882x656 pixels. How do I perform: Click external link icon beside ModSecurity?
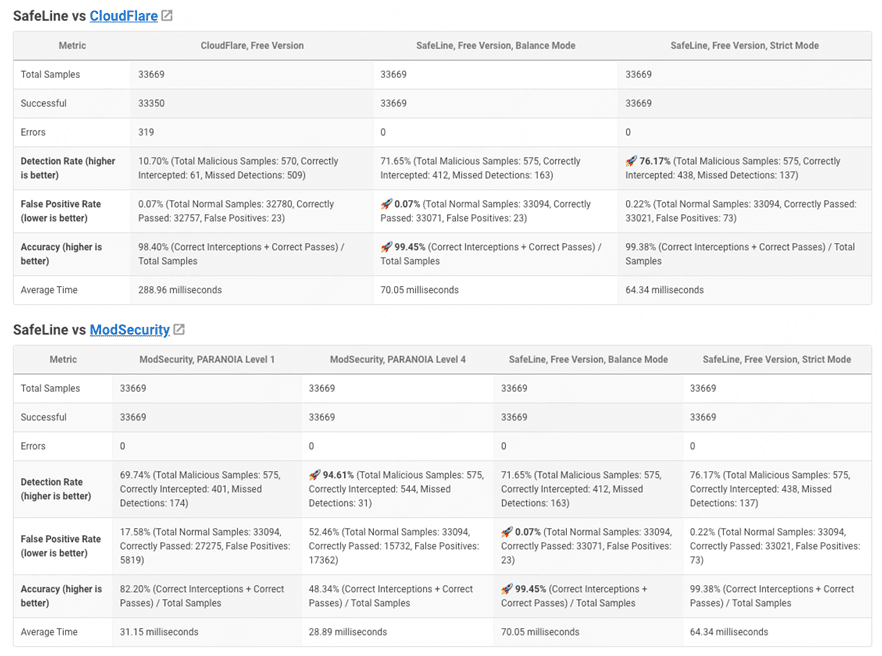point(179,329)
